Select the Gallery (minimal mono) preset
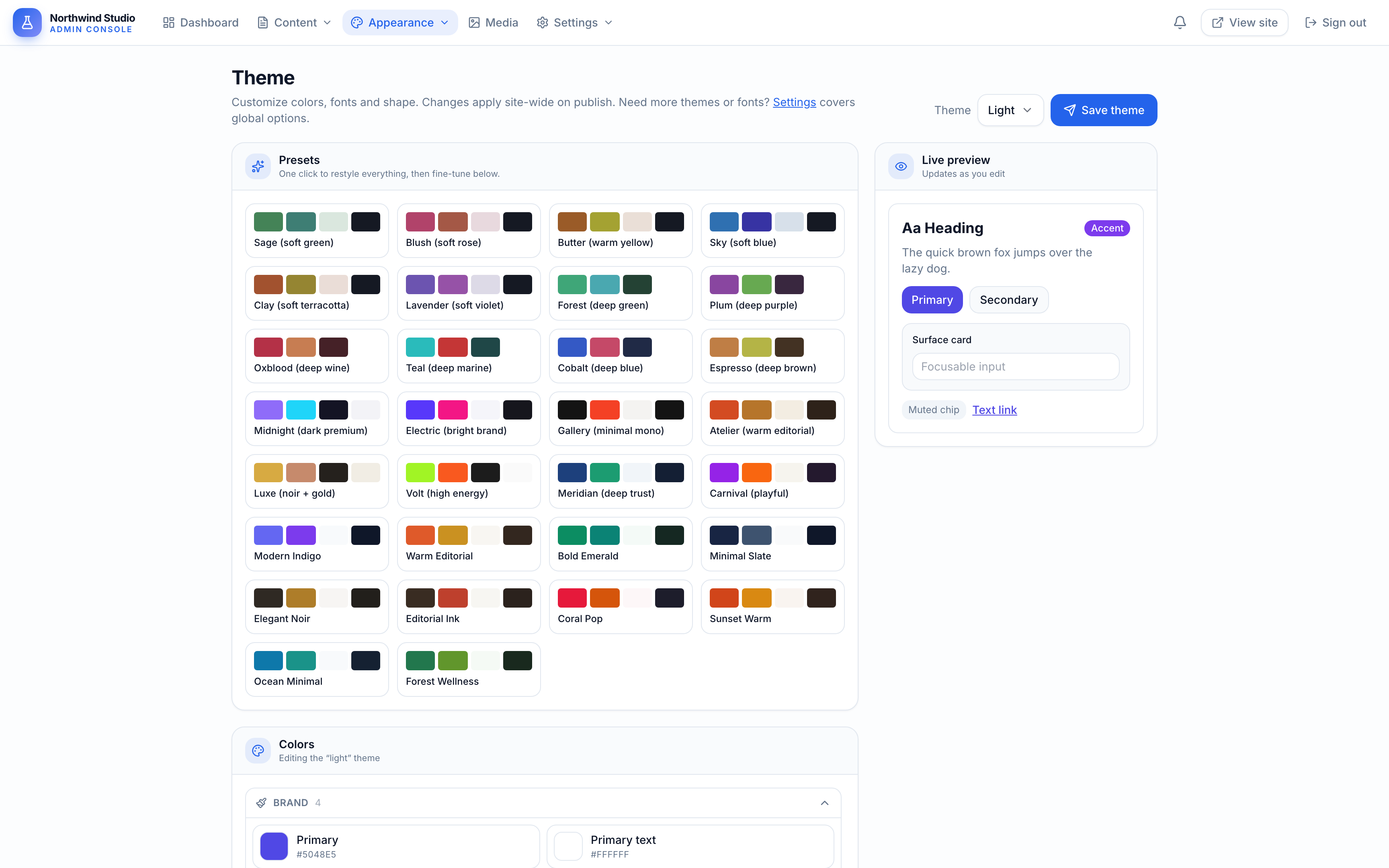This screenshot has width=1389, height=868. [621, 418]
